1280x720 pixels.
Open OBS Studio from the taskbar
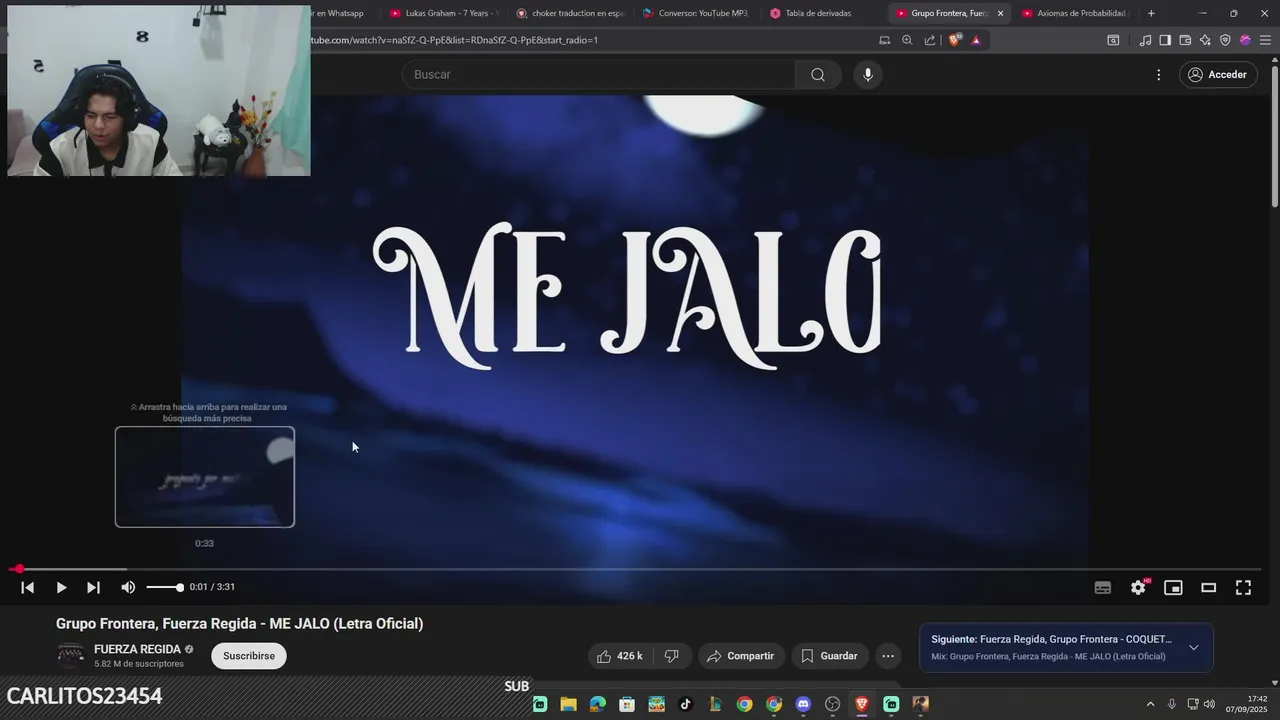coord(832,704)
